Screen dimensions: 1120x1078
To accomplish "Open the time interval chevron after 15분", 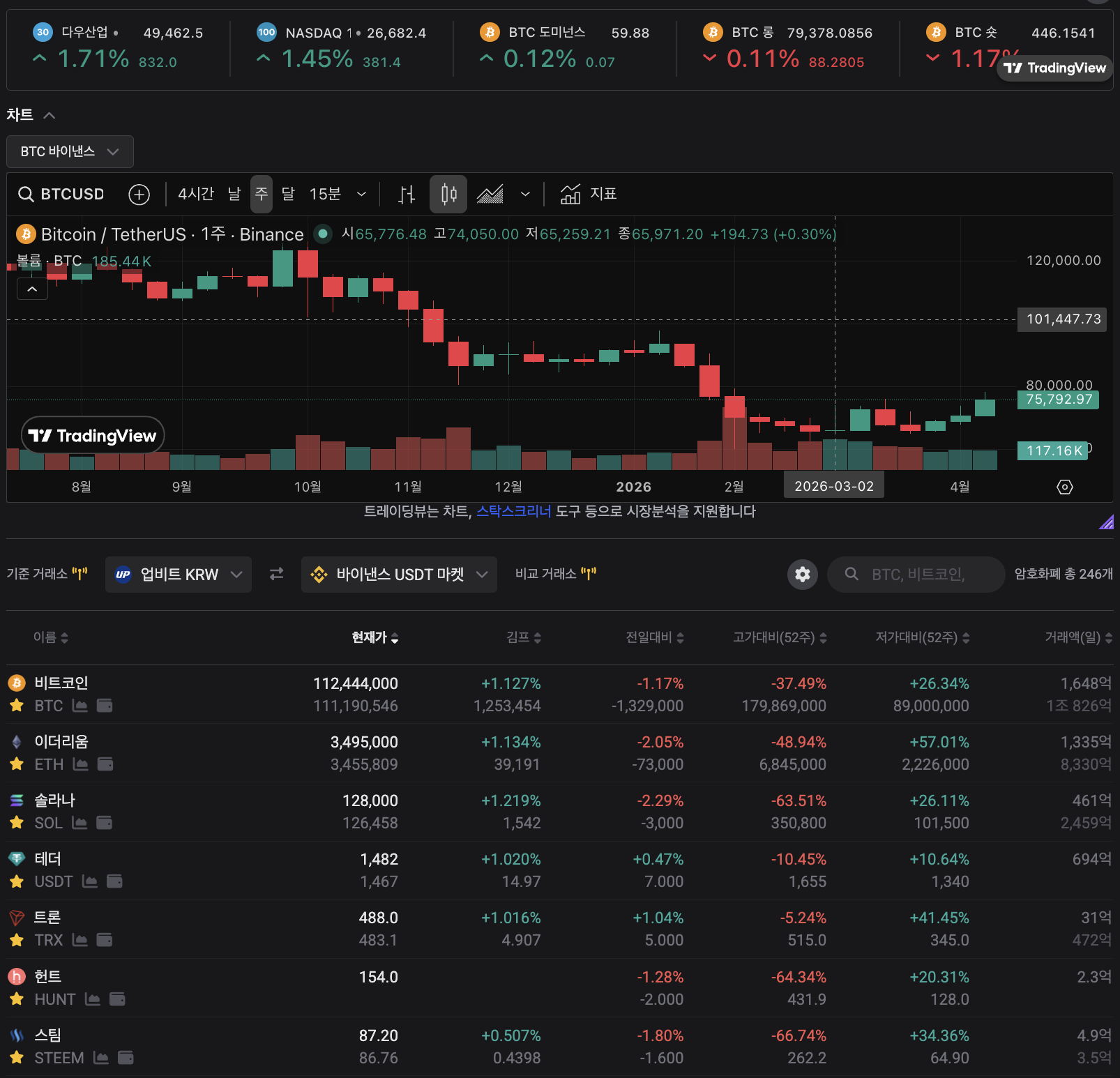I will [x=361, y=194].
